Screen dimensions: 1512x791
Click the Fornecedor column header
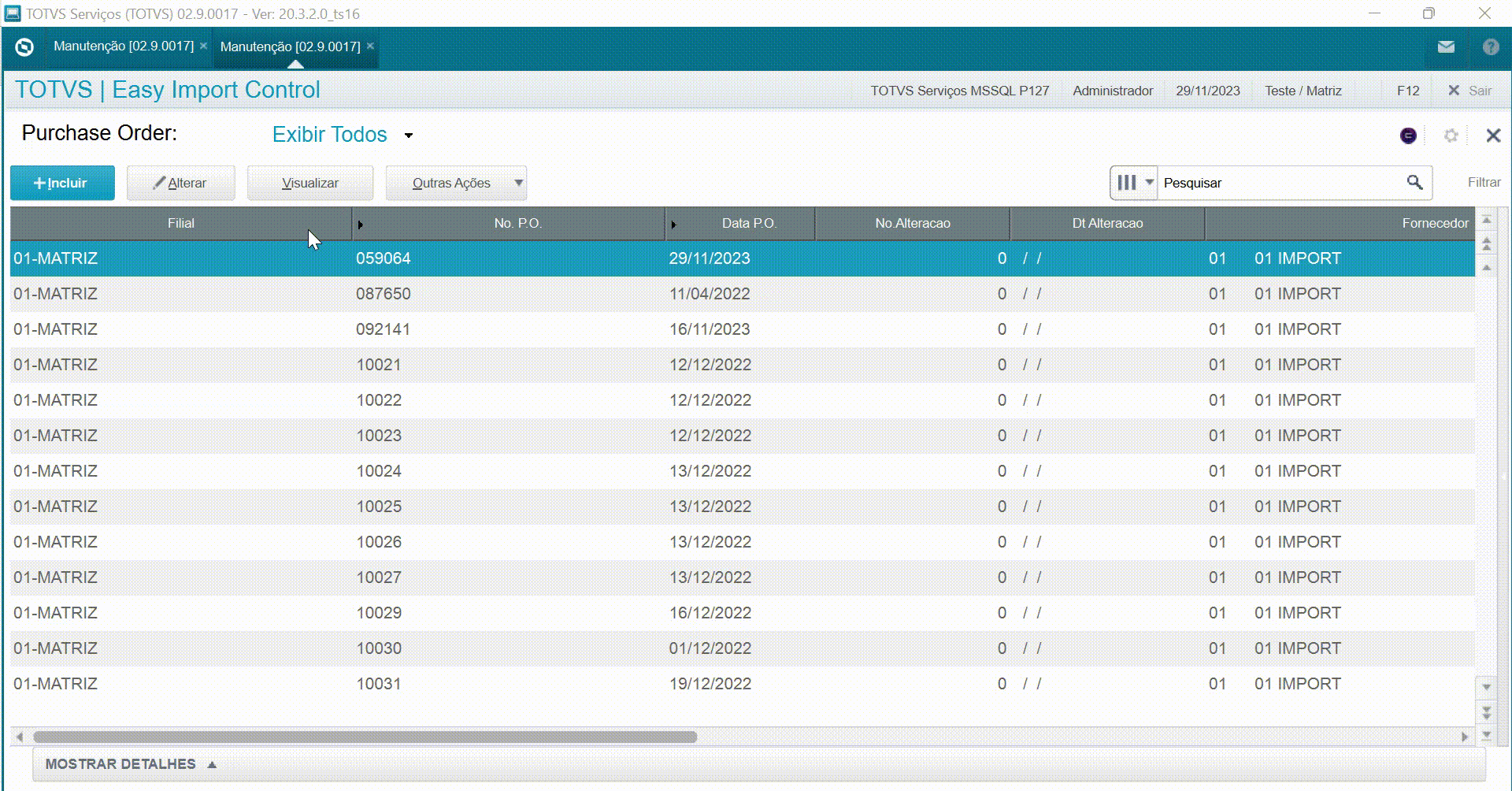1340,224
